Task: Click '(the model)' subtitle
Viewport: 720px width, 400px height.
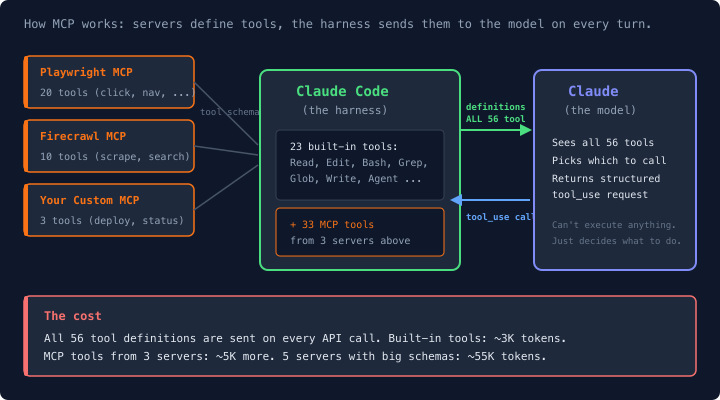Action: click(x=600, y=110)
